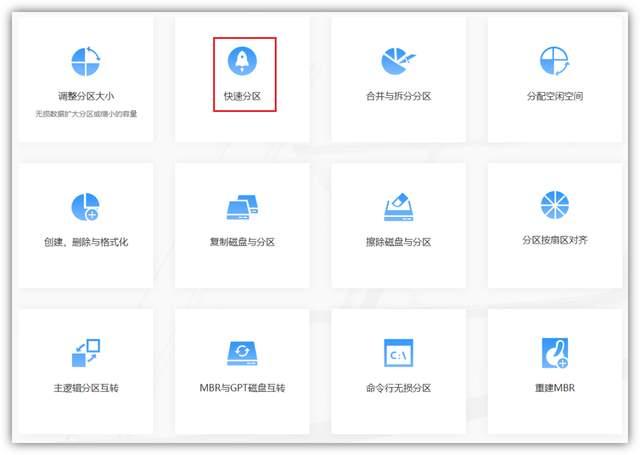
Task: Click the 分配空闲空间 circle icon
Action: (554, 61)
